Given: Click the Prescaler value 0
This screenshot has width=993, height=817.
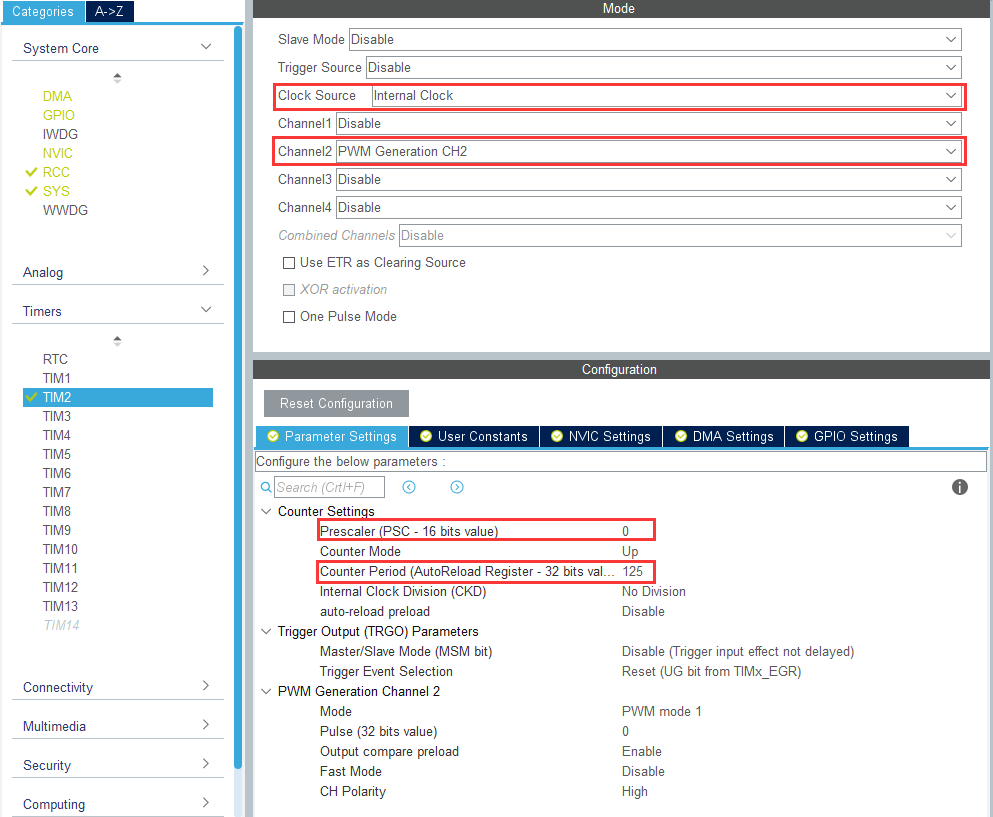Looking at the screenshot, I should click(x=625, y=531).
